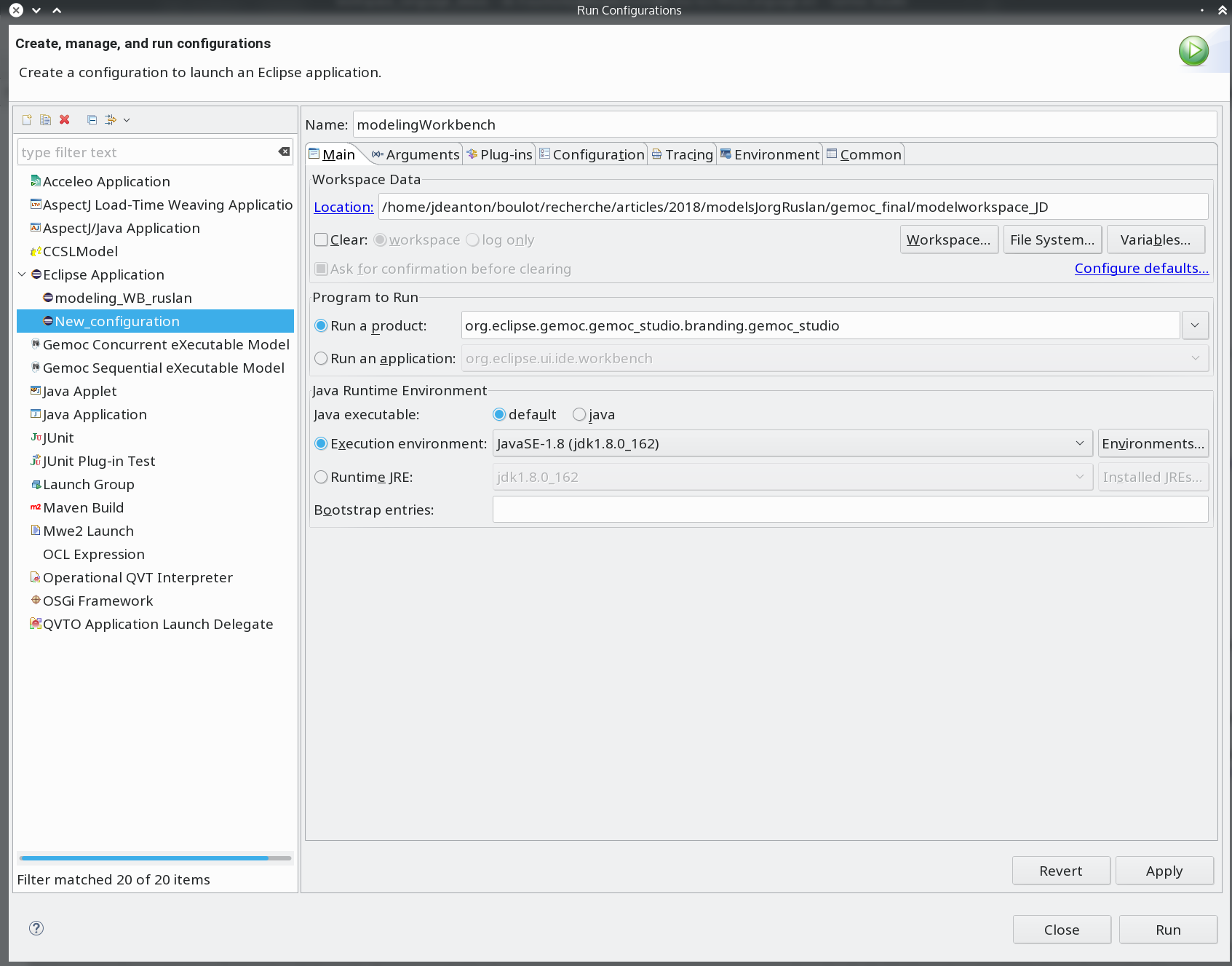The width and height of the screenshot is (1232, 966).
Task: Click the filter launch configurations icon
Action: pyautogui.click(x=111, y=120)
